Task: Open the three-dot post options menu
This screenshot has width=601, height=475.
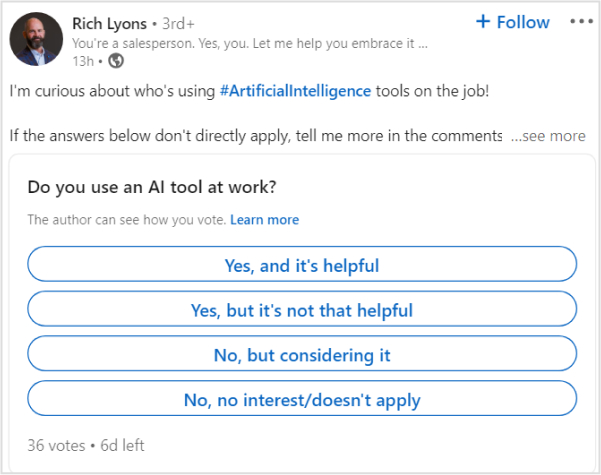Action: click(580, 22)
